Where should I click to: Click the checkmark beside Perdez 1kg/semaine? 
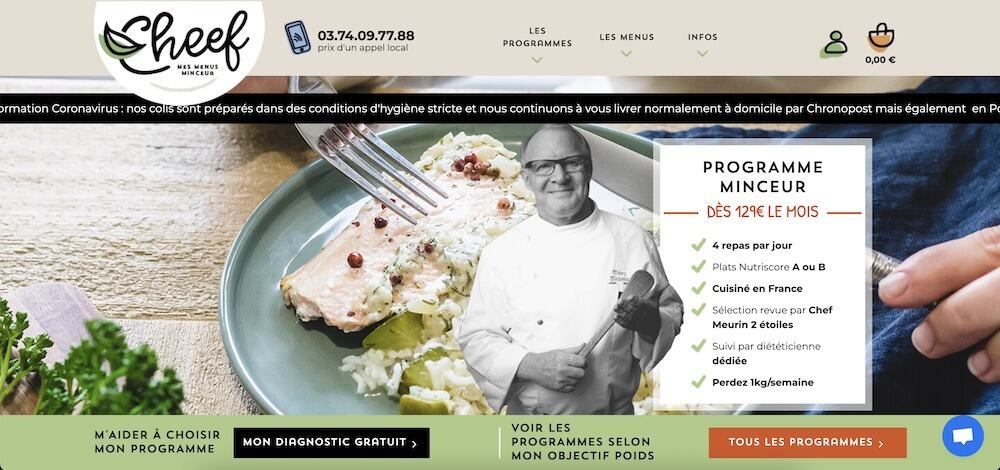(x=698, y=382)
